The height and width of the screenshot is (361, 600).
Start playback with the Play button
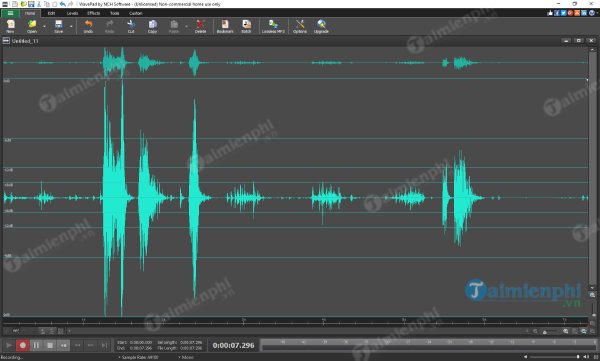pos(8,345)
